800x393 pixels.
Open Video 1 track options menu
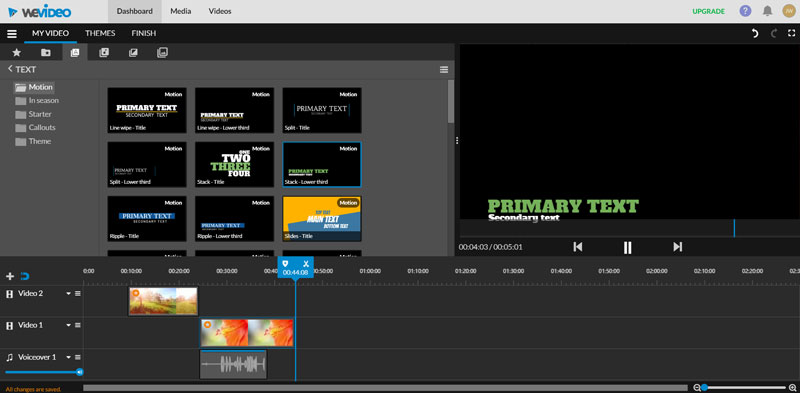[78, 325]
